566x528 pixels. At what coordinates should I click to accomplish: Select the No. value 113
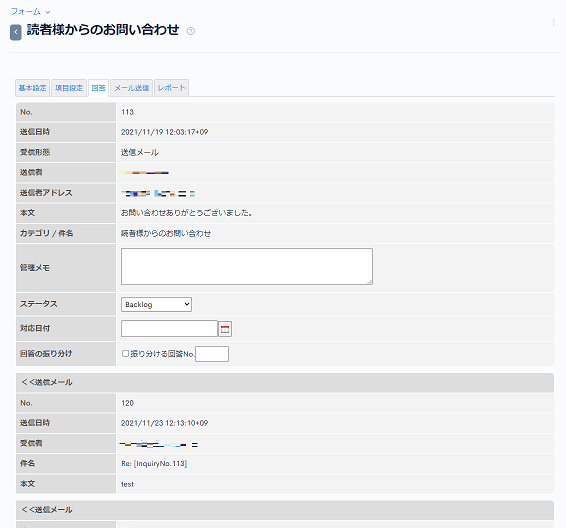(127, 112)
